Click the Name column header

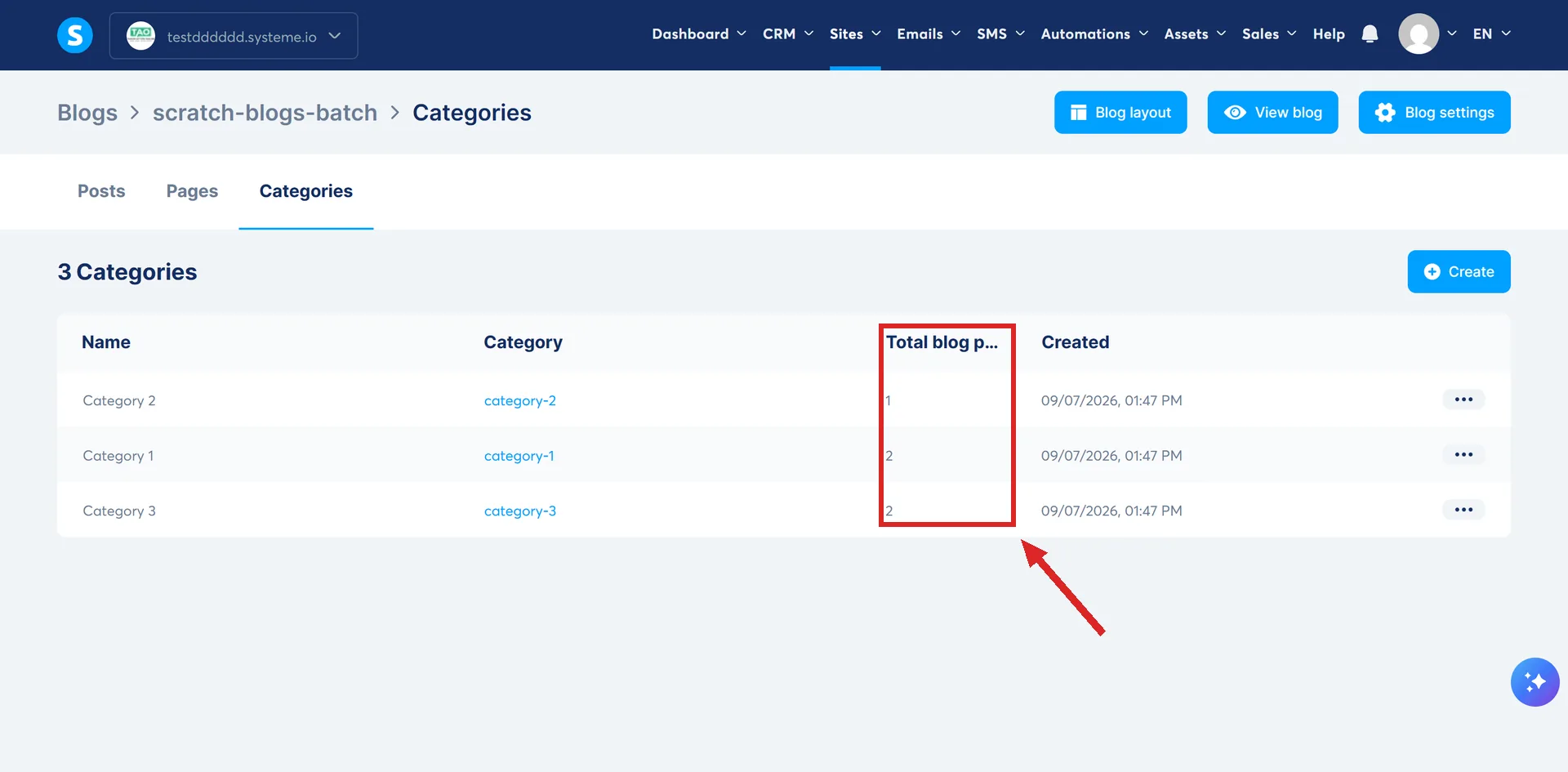click(x=106, y=342)
